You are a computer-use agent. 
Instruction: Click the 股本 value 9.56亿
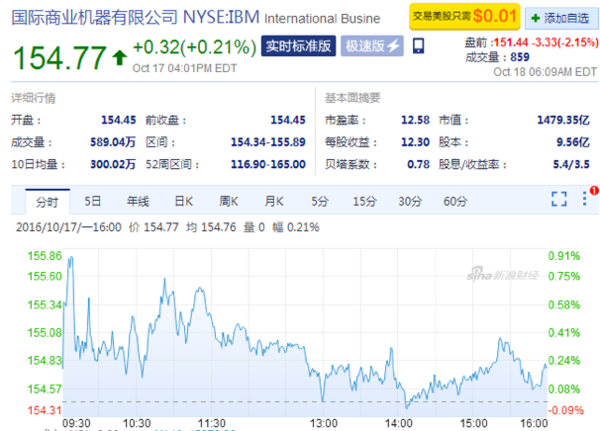(573, 142)
